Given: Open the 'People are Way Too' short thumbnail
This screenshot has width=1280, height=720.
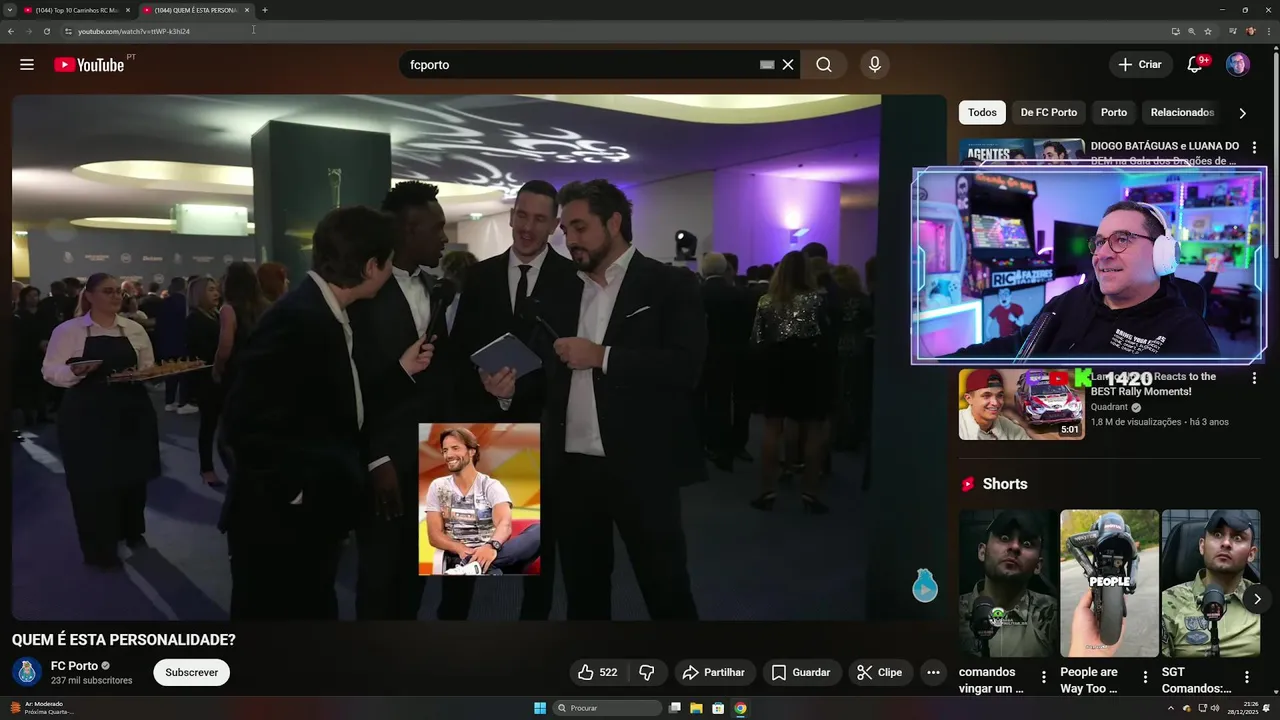Looking at the screenshot, I should coord(1109,584).
